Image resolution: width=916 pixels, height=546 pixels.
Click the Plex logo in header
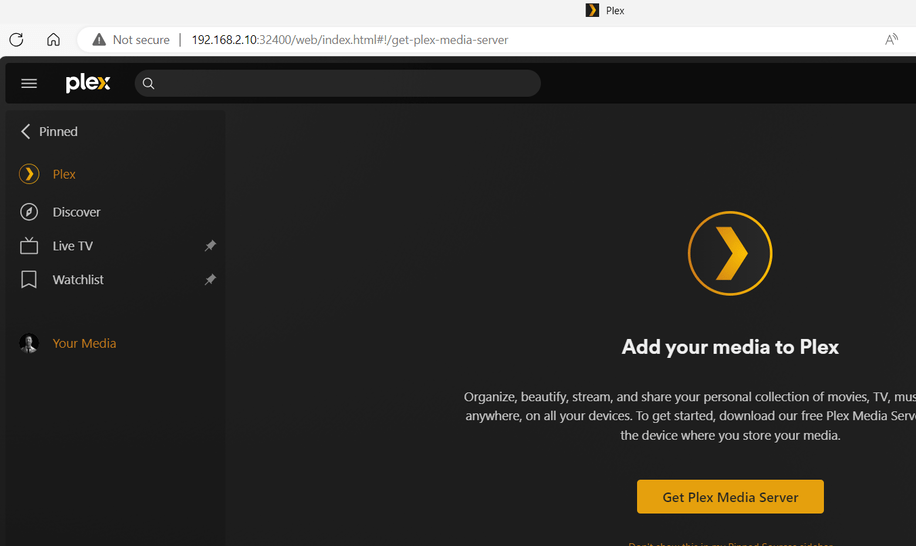point(88,83)
